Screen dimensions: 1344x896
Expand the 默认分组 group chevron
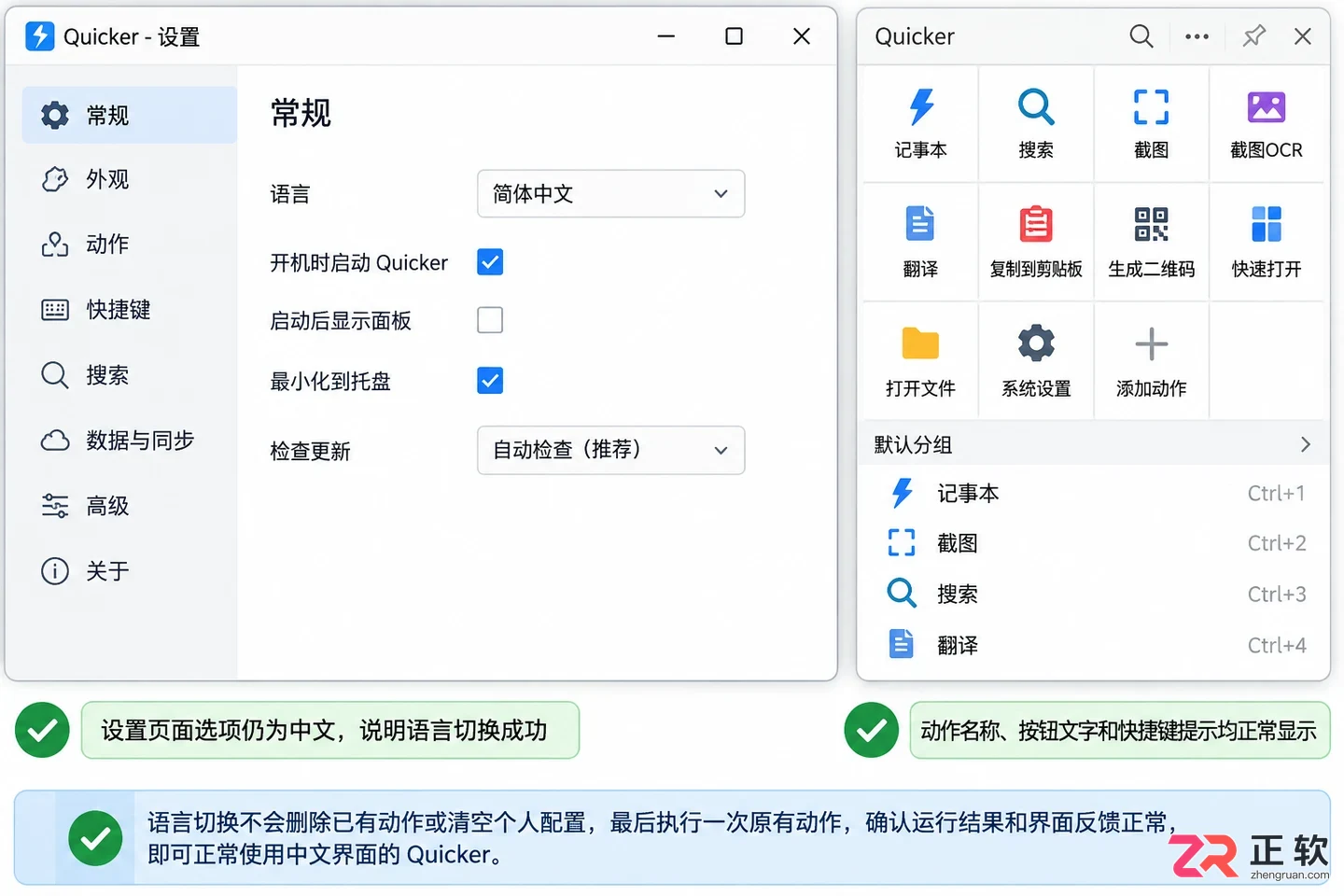(1305, 445)
